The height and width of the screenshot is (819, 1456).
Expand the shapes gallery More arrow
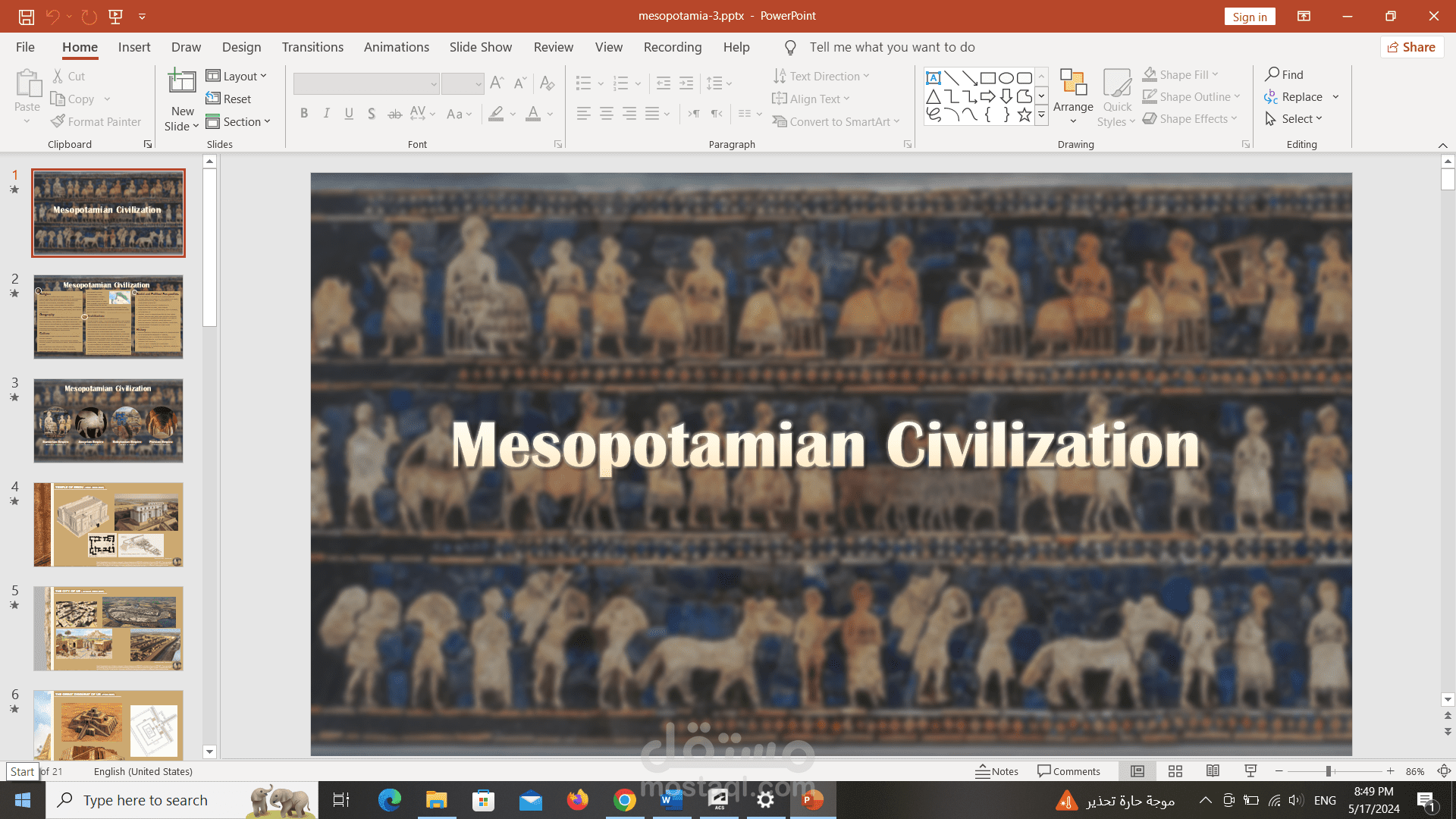[x=1041, y=115]
